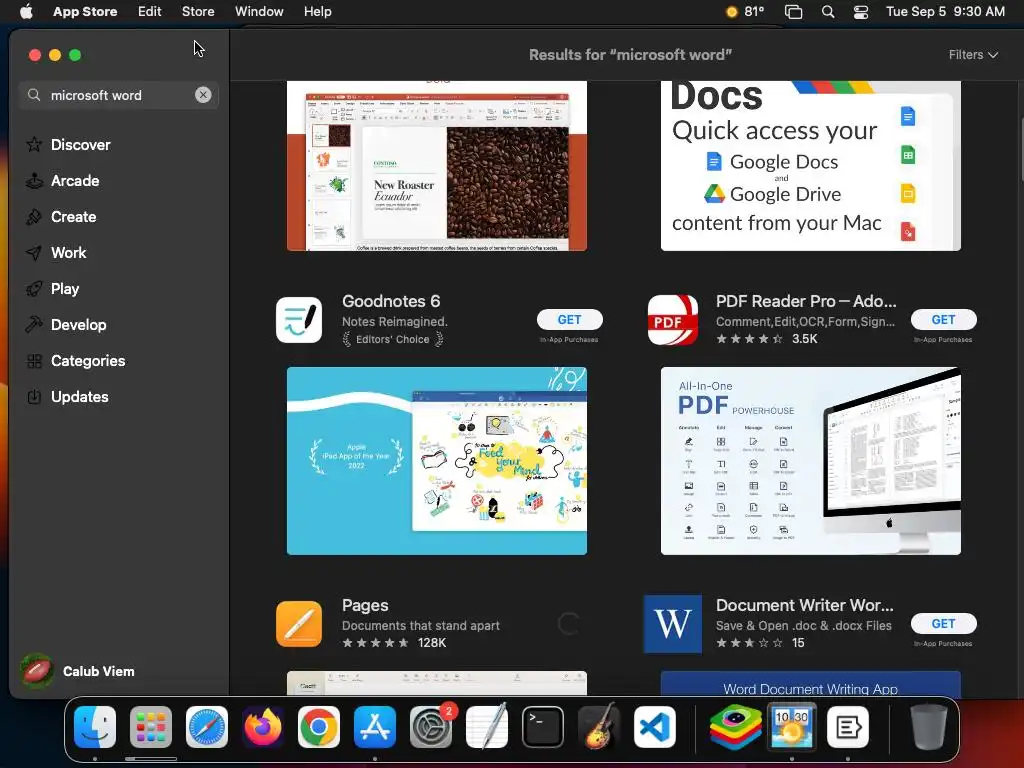
Task: Open the Store menu
Action: [x=198, y=12]
